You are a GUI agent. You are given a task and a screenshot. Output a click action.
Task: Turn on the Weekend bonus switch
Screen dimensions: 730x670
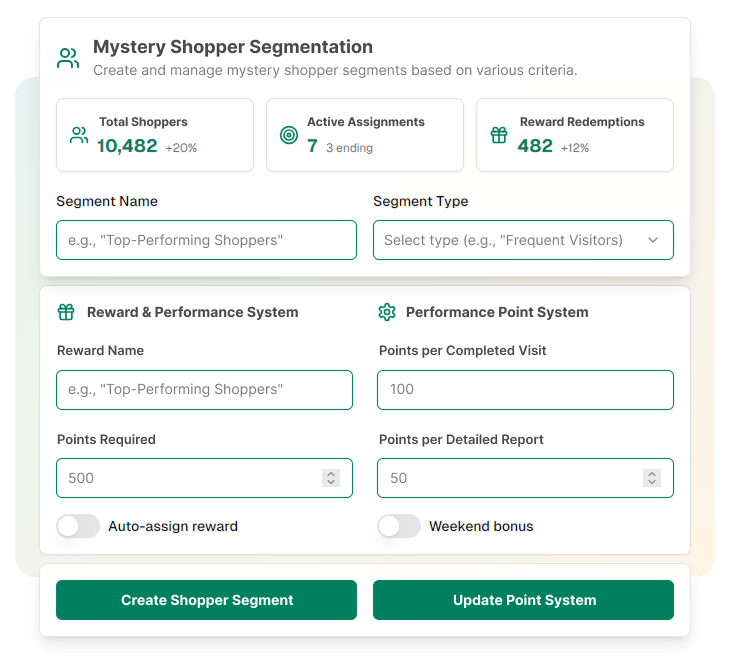point(399,526)
